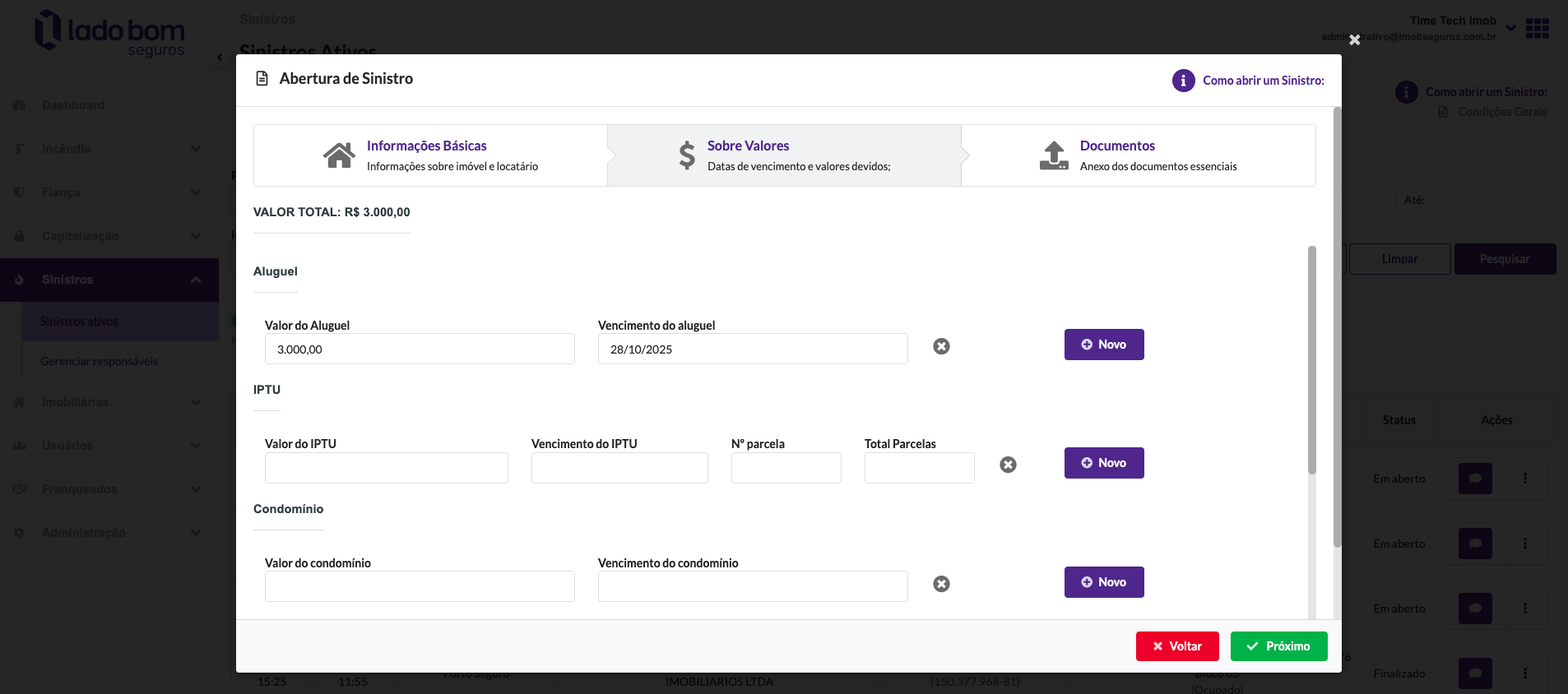1568x694 pixels.
Task: Click the green Próximo button
Action: pyautogui.click(x=1279, y=646)
